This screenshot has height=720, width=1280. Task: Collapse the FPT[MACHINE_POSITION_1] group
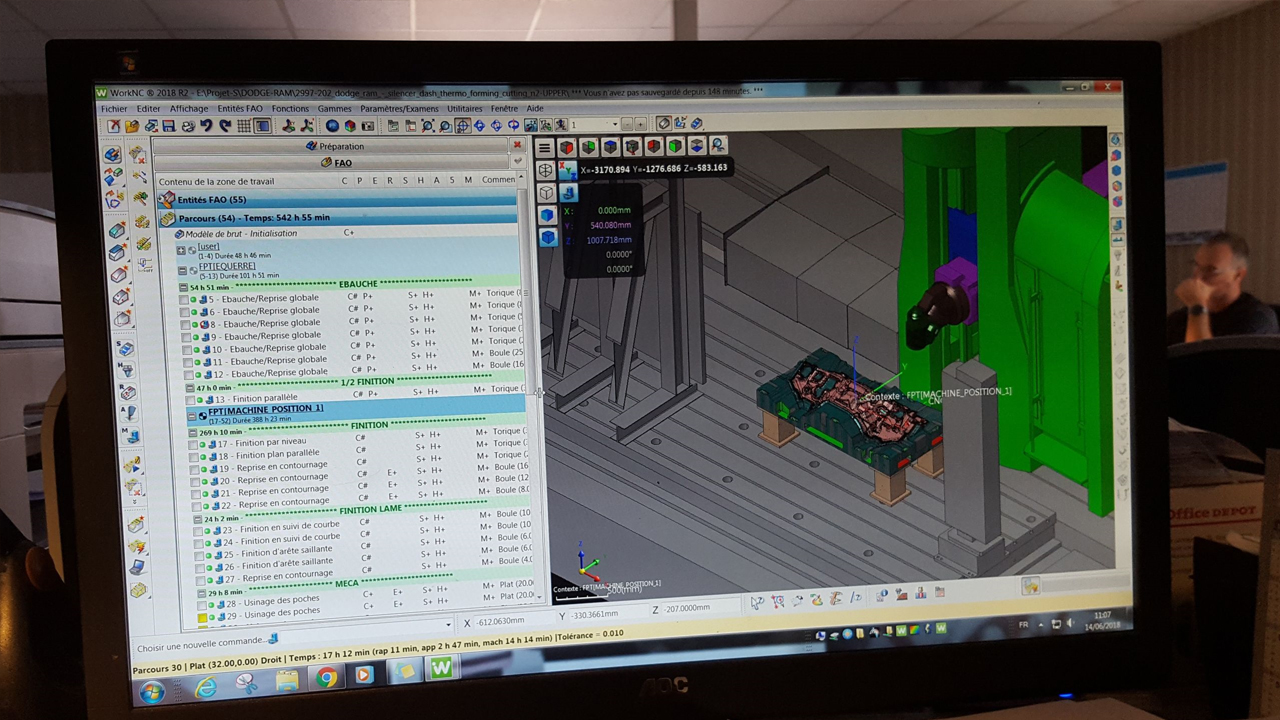click(x=192, y=414)
